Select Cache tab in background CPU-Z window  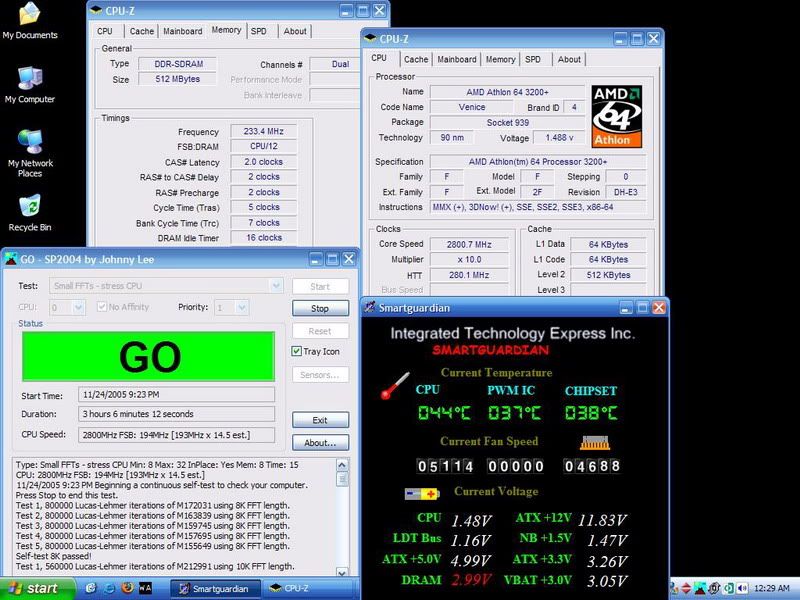tap(141, 31)
